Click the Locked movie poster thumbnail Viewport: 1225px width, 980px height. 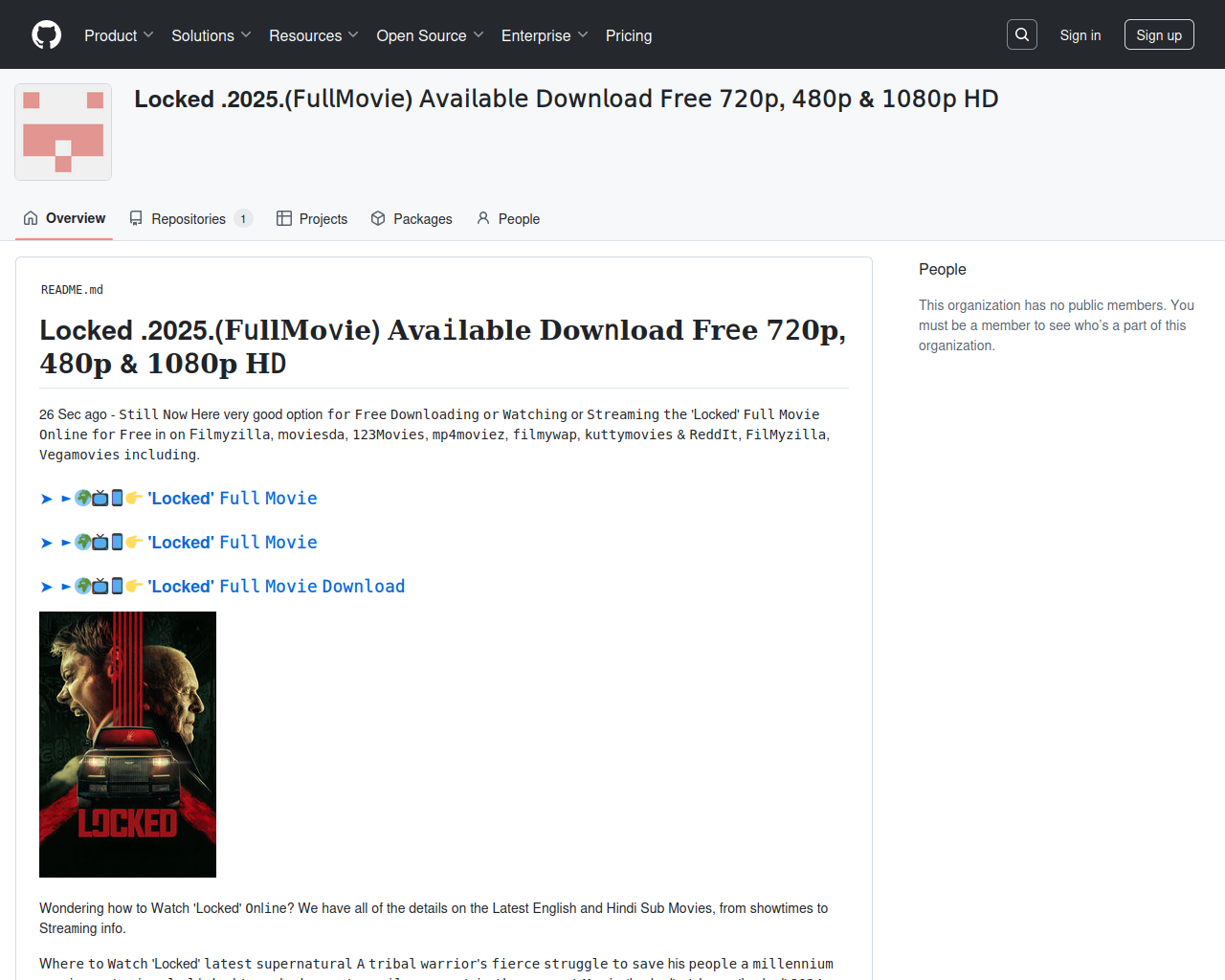[127, 745]
